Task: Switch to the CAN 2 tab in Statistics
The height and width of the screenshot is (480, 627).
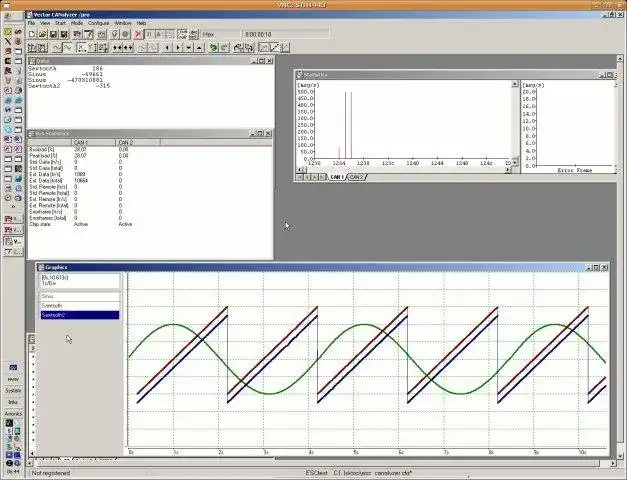Action: click(x=356, y=177)
